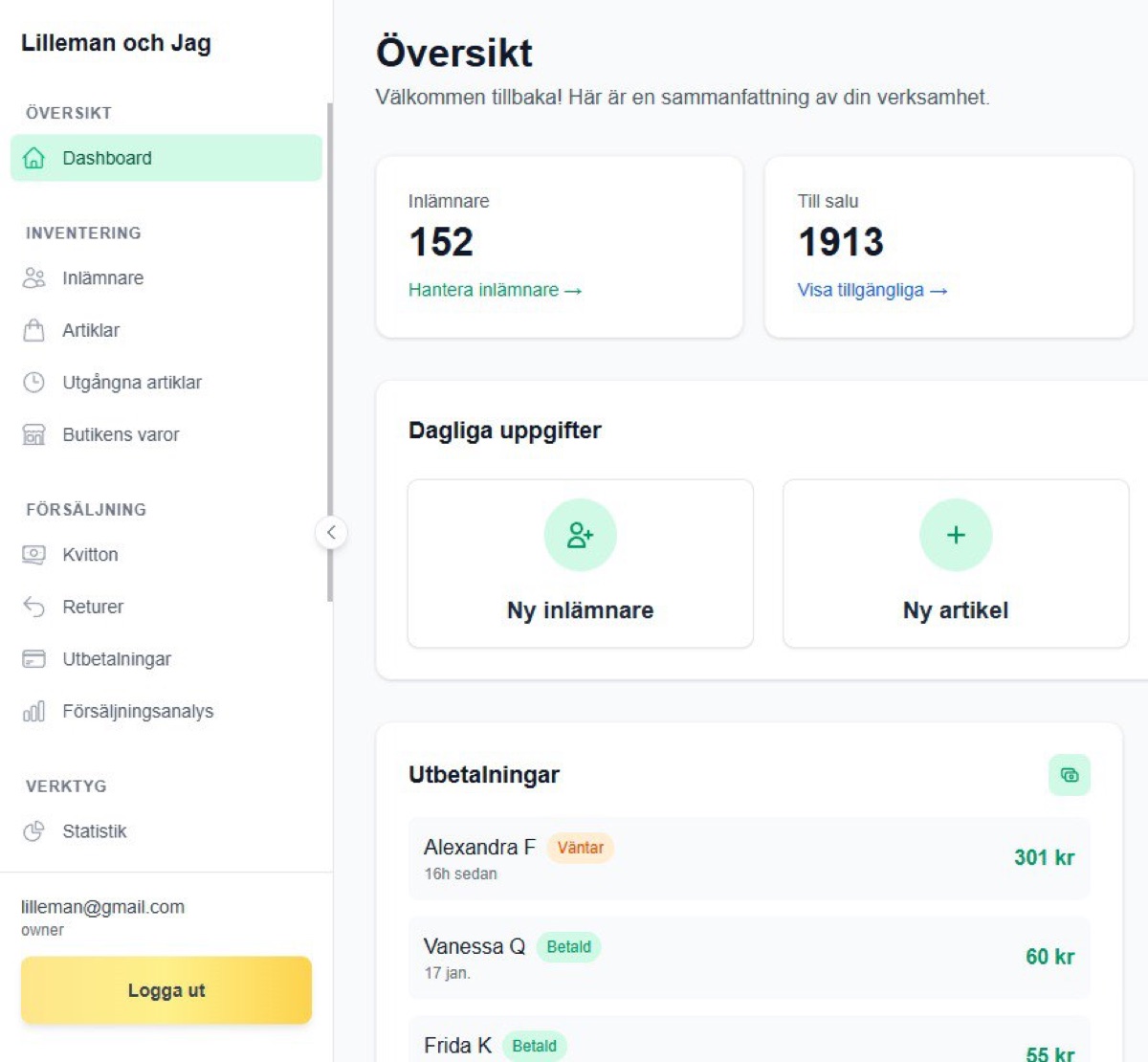Click the Butikens varor store icon
The width and height of the screenshot is (1148, 1062).
[33, 434]
